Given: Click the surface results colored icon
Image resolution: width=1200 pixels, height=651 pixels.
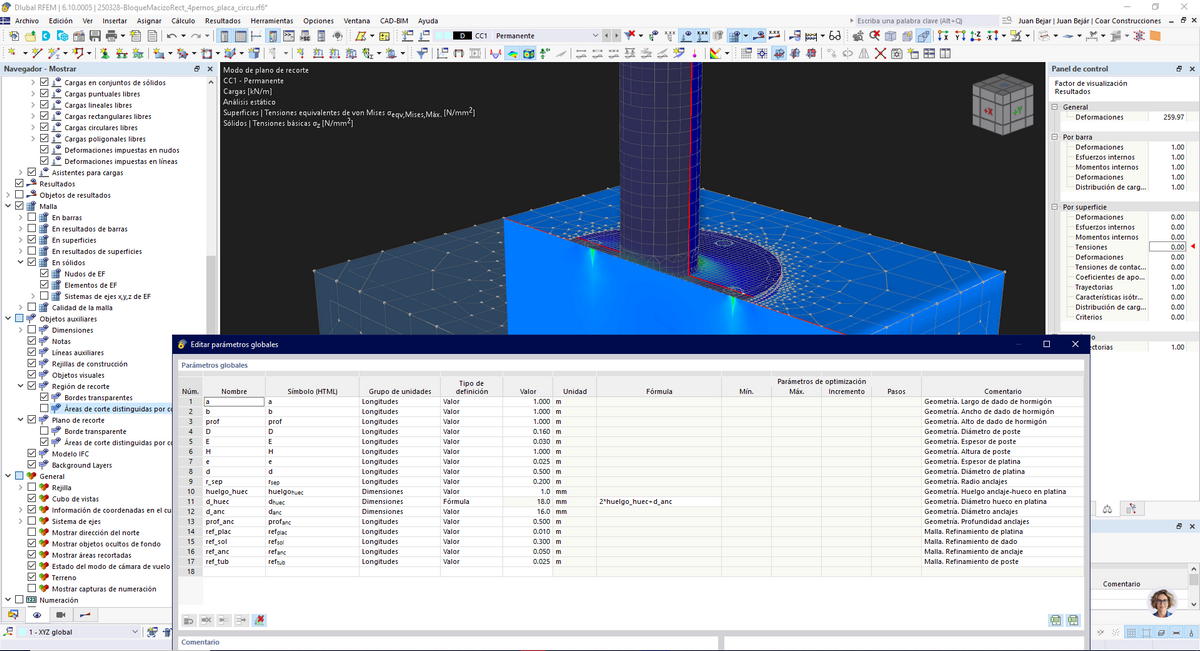Looking at the screenshot, I should coord(528,52).
